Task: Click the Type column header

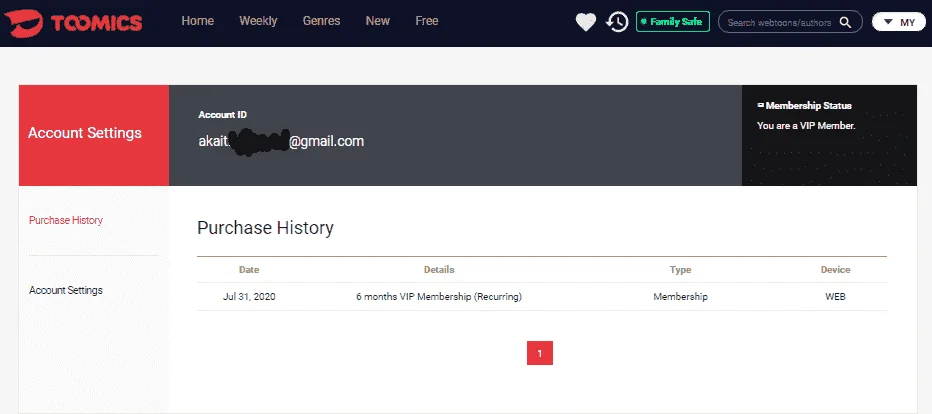Action: 681,270
